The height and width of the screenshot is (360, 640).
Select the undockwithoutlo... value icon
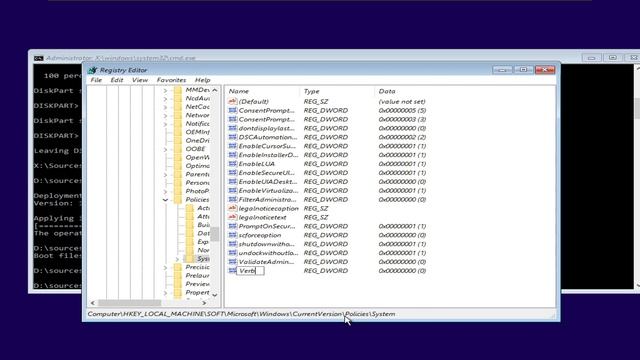233,253
